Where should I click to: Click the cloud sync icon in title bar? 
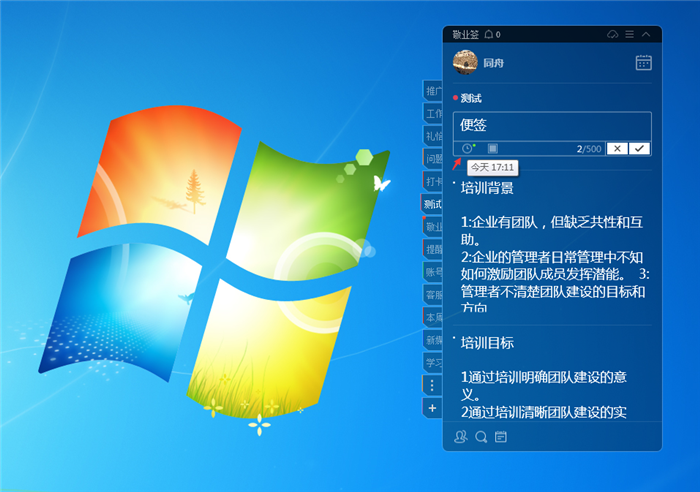click(612, 34)
